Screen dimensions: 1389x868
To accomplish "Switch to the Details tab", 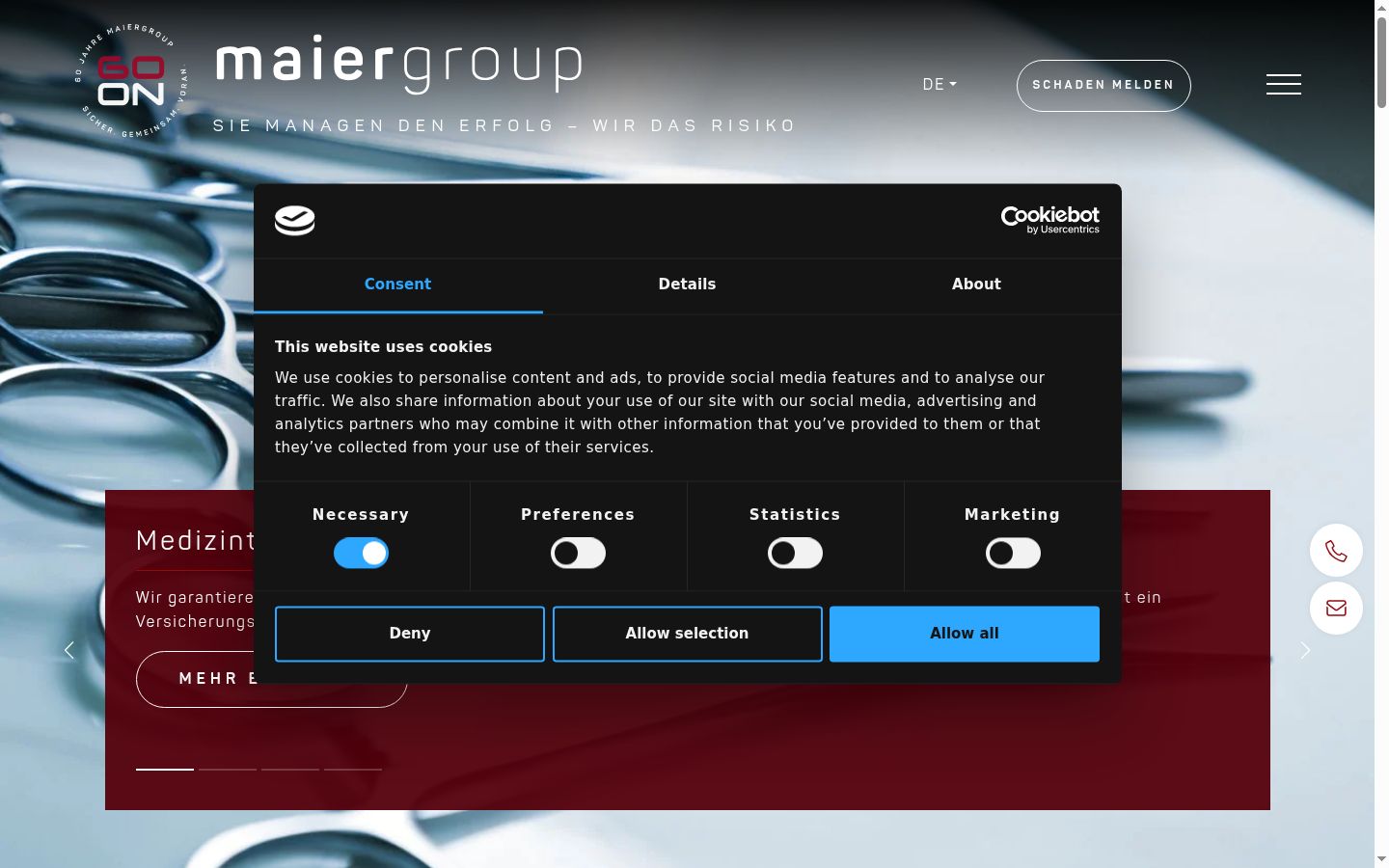I will pos(688,285).
